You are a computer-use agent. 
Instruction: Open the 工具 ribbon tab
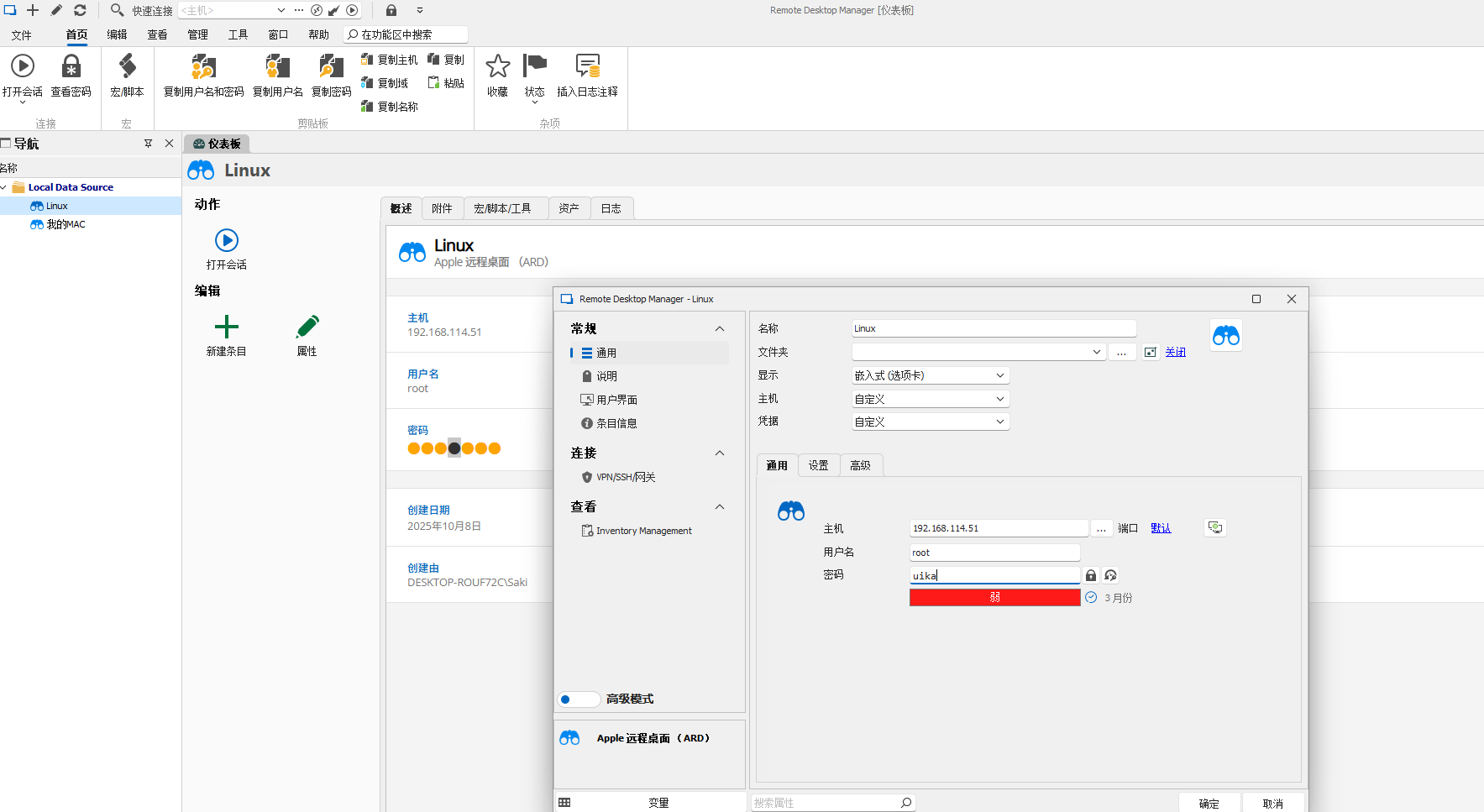[x=238, y=34]
